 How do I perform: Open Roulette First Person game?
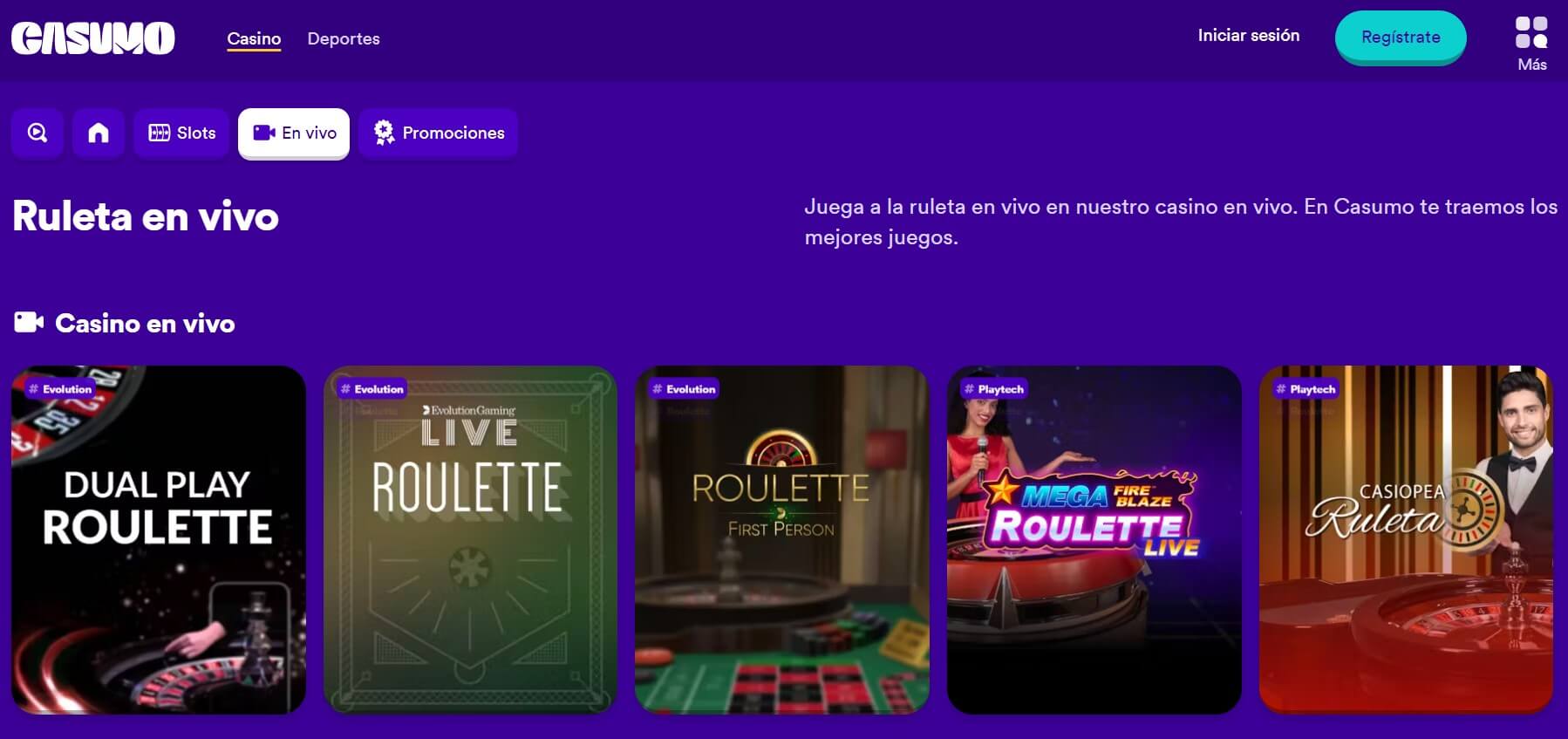[x=782, y=539]
